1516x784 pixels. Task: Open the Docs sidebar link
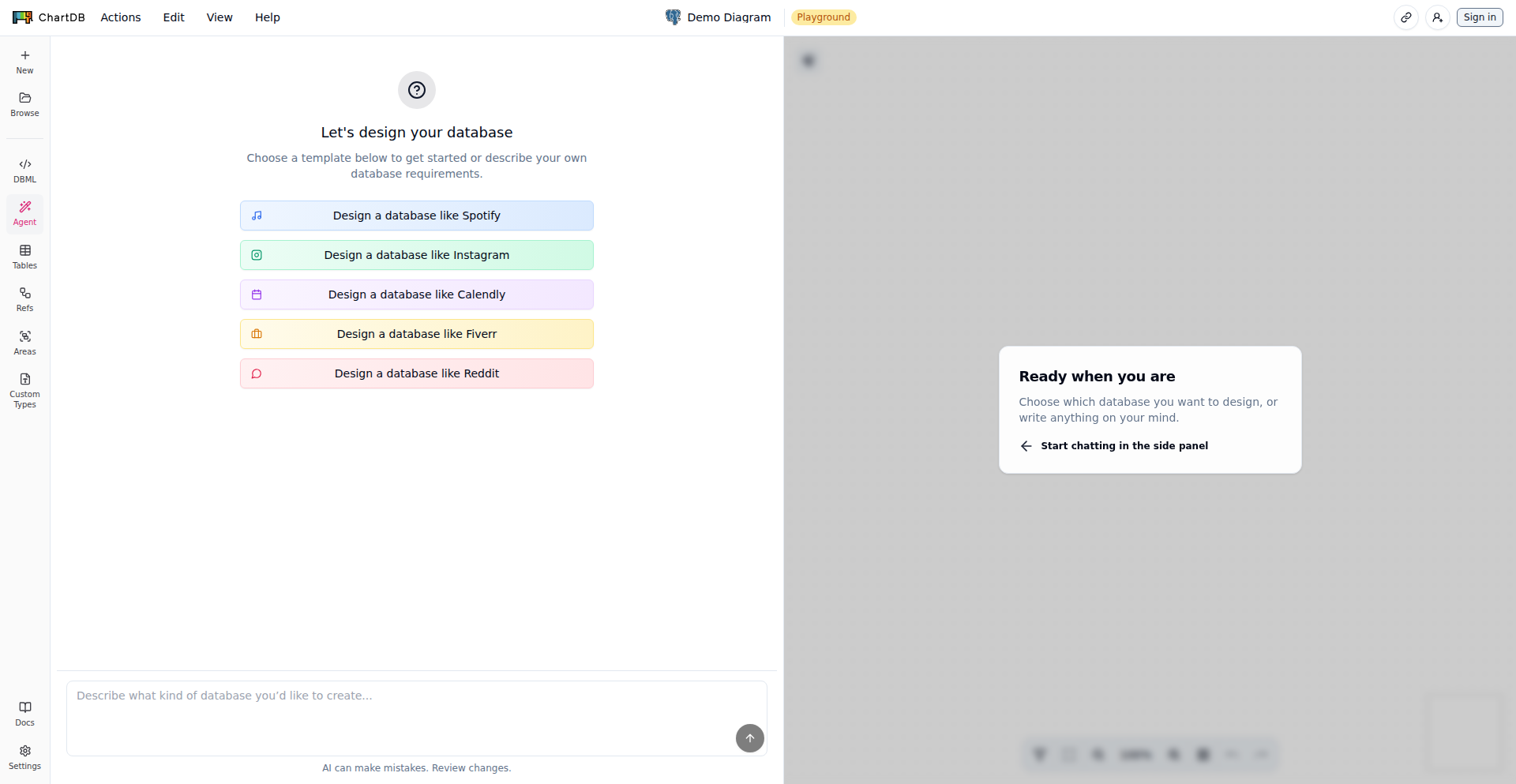click(x=25, y=714)
